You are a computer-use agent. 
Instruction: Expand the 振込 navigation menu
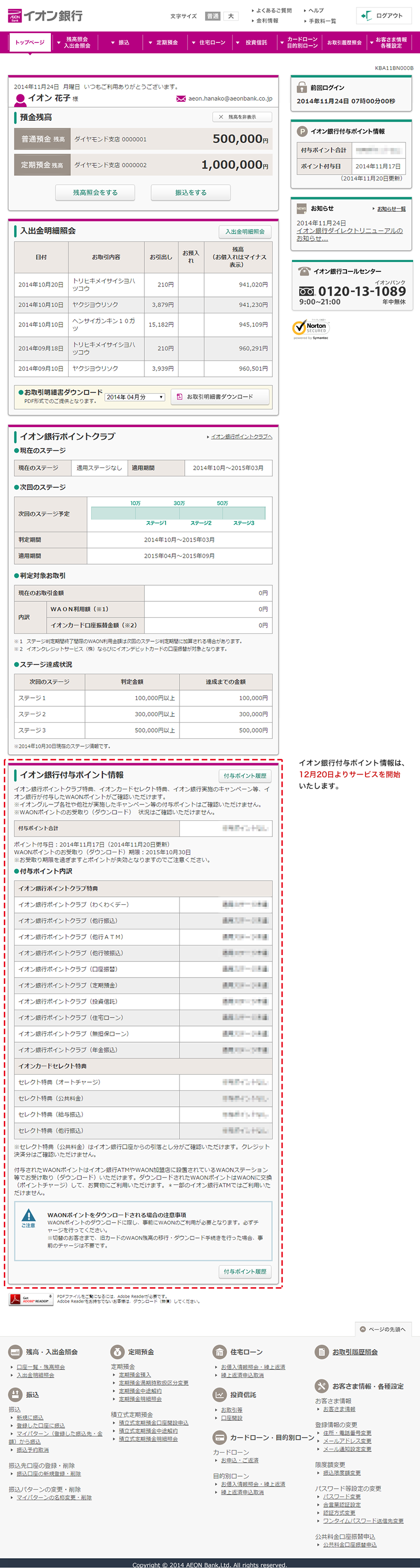[x=120, y=43]
